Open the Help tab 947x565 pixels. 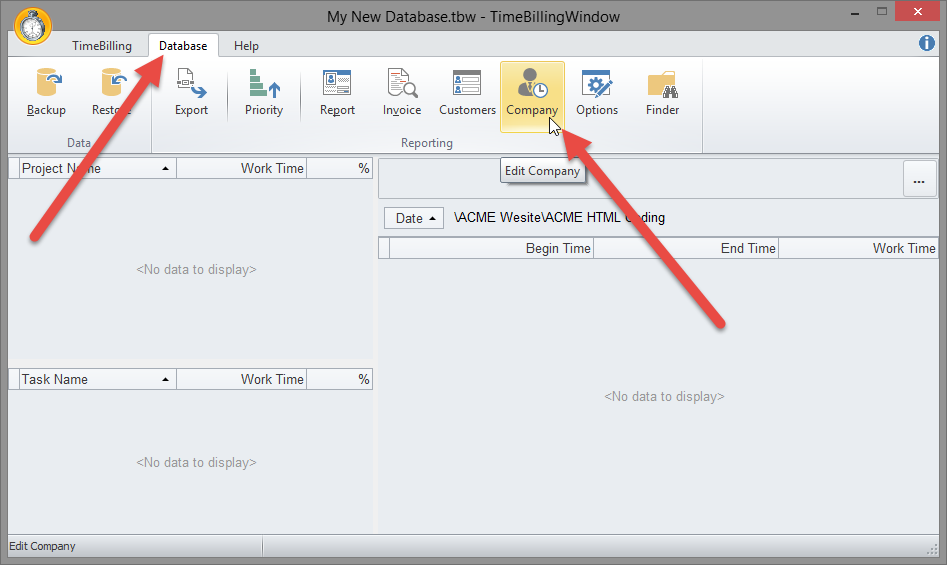click(x=246, y=46)
